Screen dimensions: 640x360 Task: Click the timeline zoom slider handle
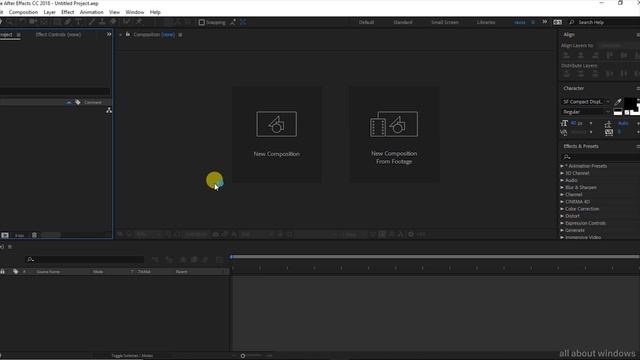(242, 356)
